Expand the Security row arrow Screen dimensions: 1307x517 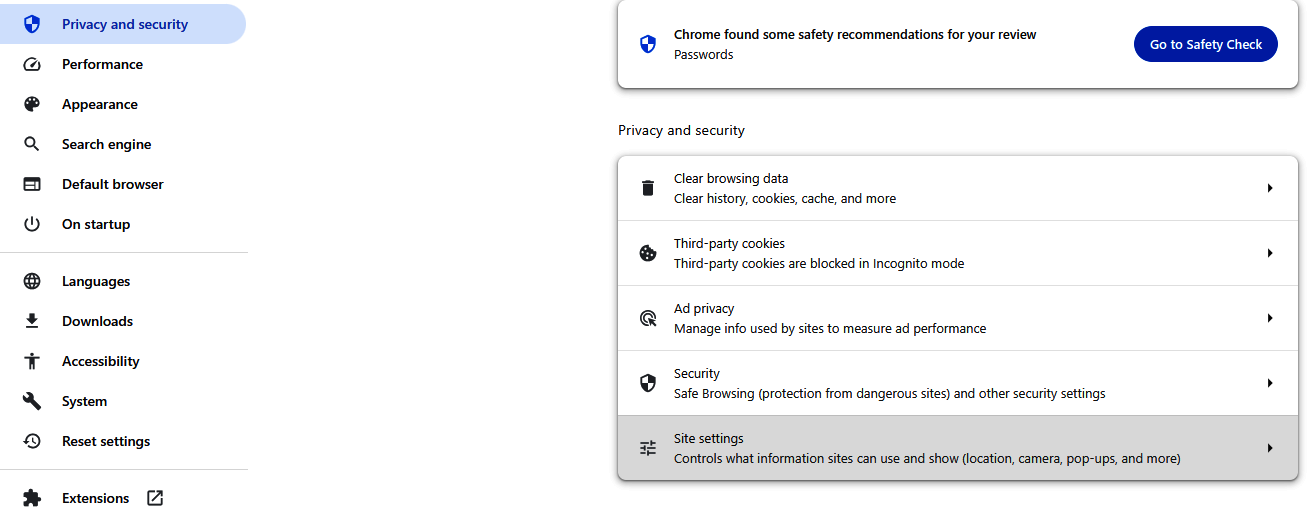pyautogui.click(x=1270, y=383)
